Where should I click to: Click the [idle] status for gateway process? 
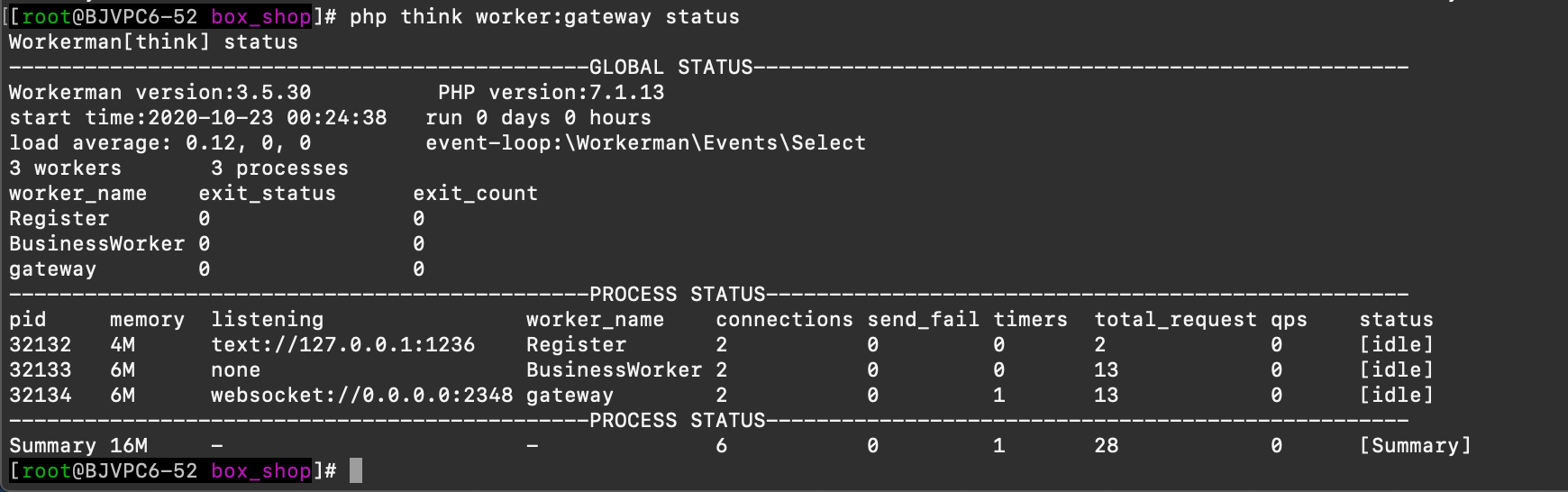point(1396,396)
